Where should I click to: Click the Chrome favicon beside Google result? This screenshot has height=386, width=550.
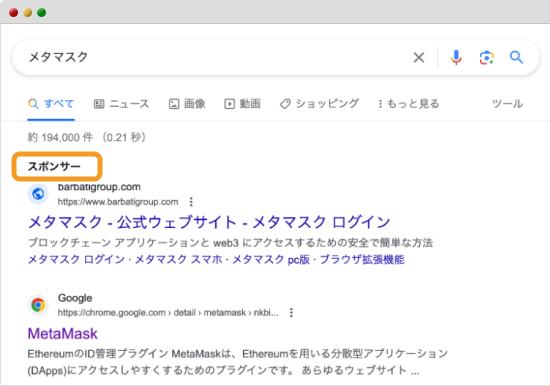[x=38, y=305]
